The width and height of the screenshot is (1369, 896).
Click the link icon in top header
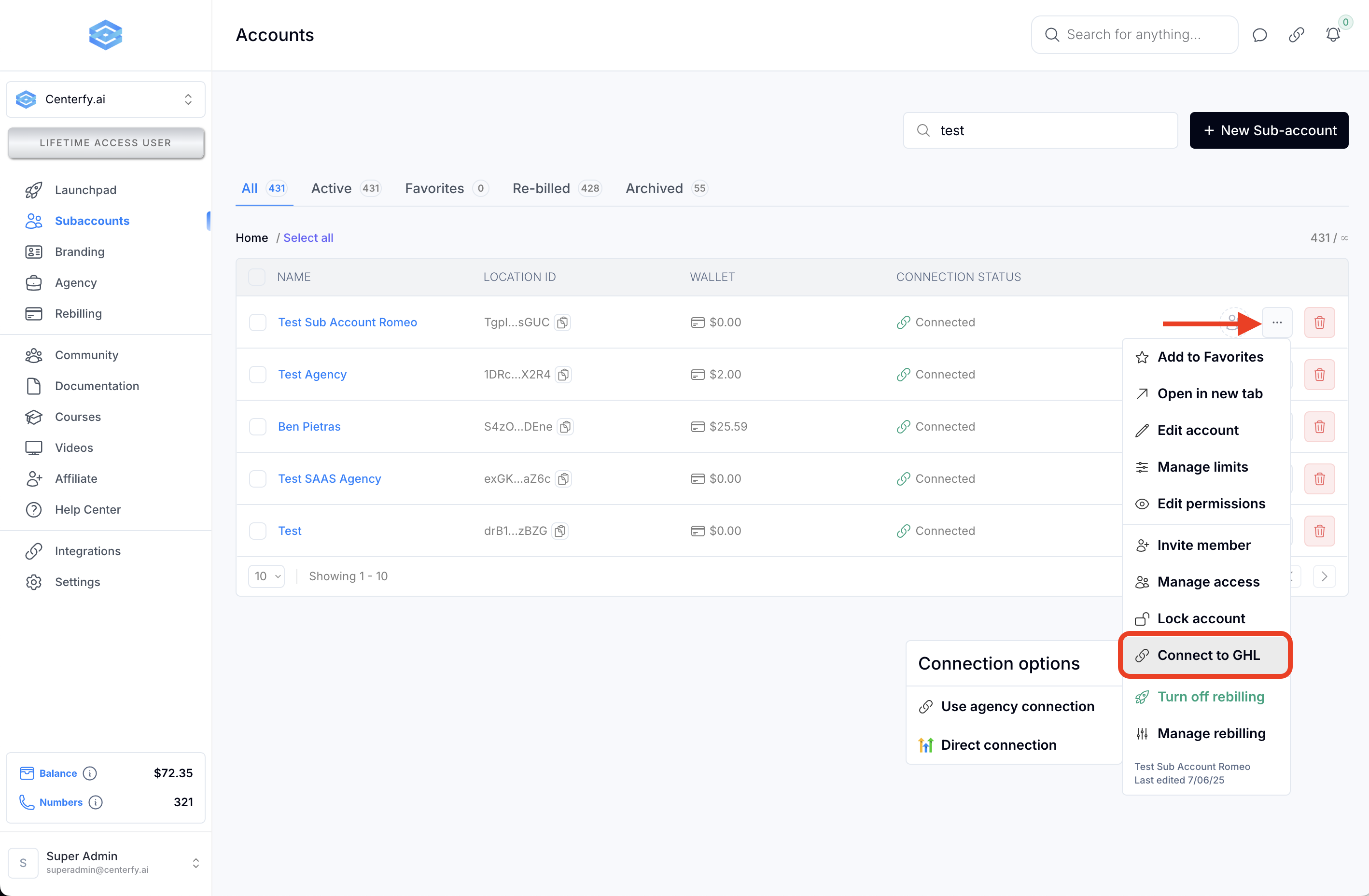[1296, 35]
